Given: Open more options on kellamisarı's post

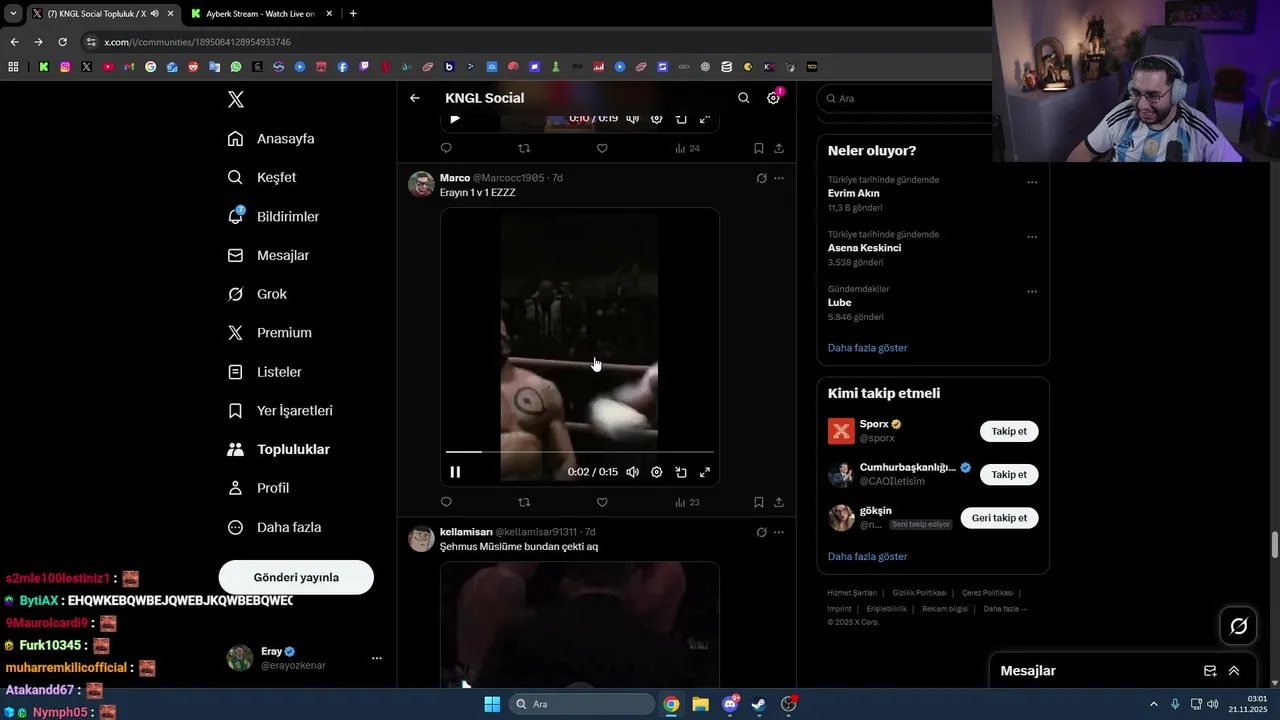Looking at the screenshot, I should click(779, 532).
